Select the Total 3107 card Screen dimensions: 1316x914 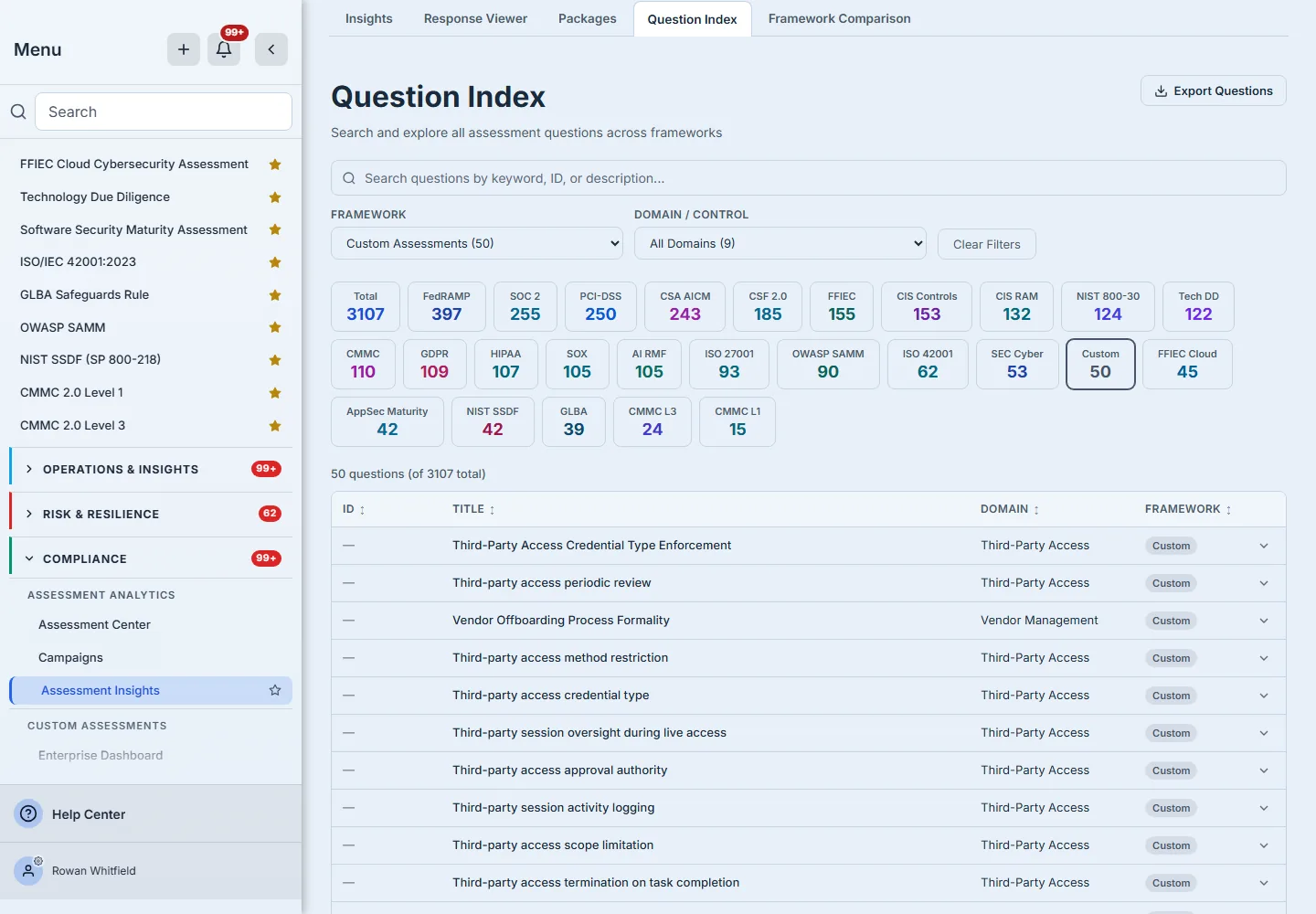(366, 306)
